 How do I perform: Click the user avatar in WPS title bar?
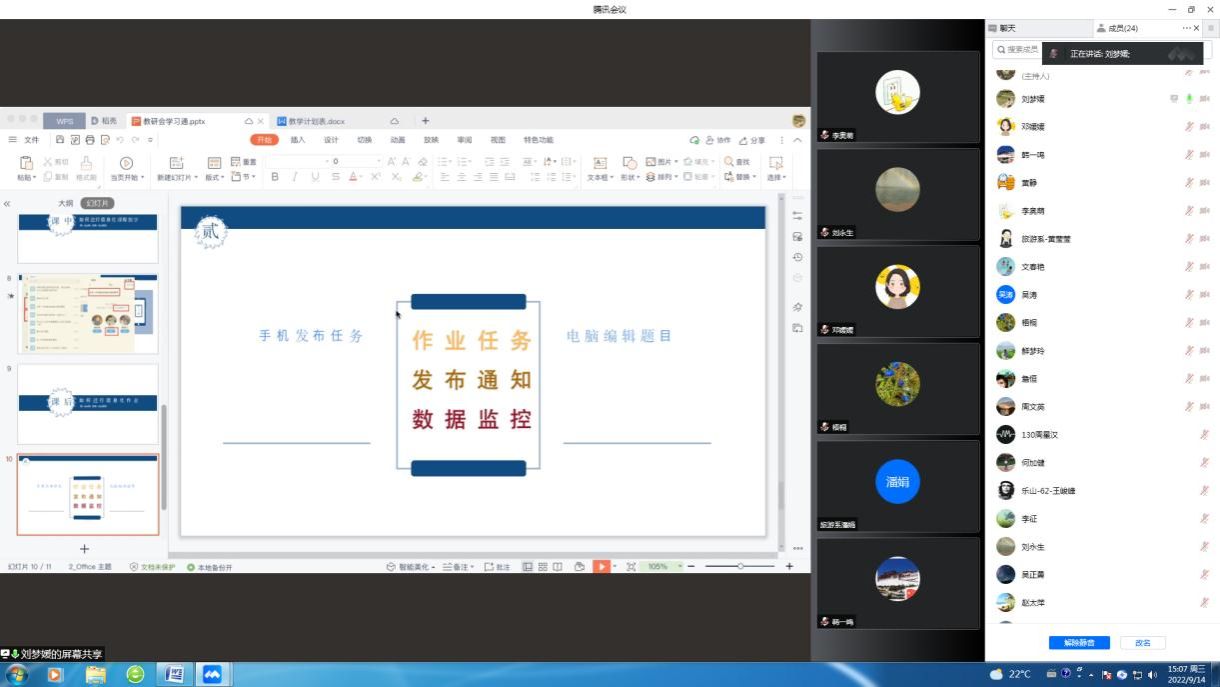coord(799,121)
